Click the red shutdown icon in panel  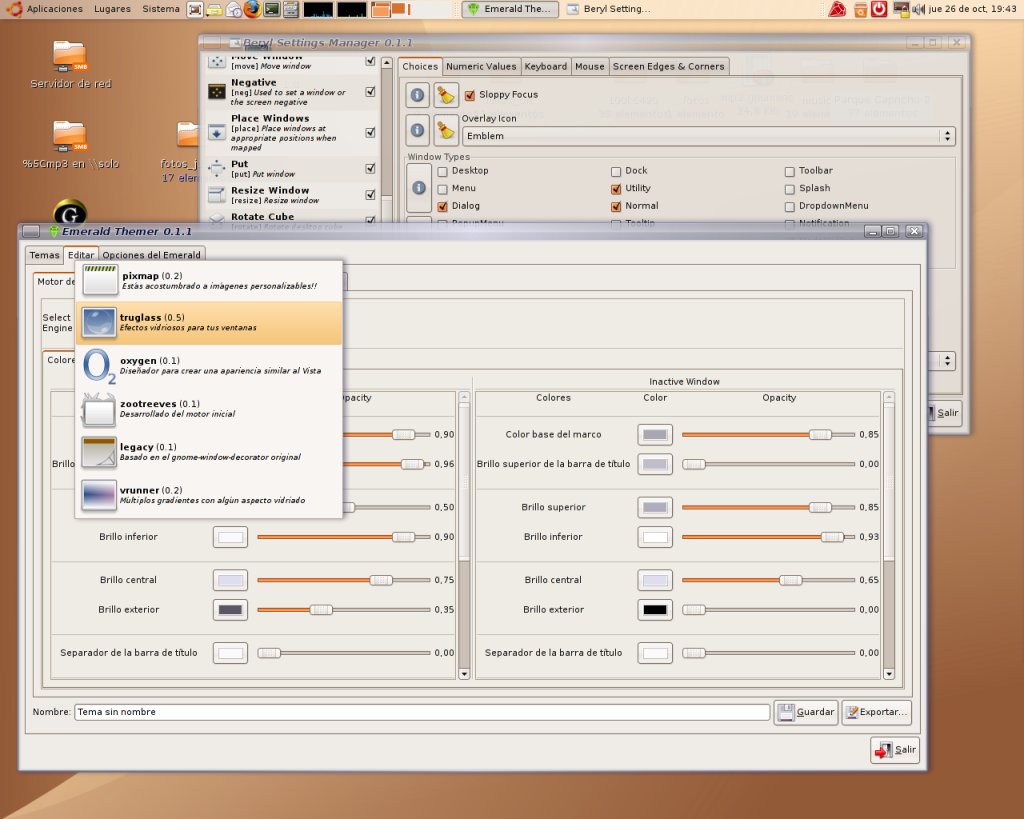[x=879, y=9]
